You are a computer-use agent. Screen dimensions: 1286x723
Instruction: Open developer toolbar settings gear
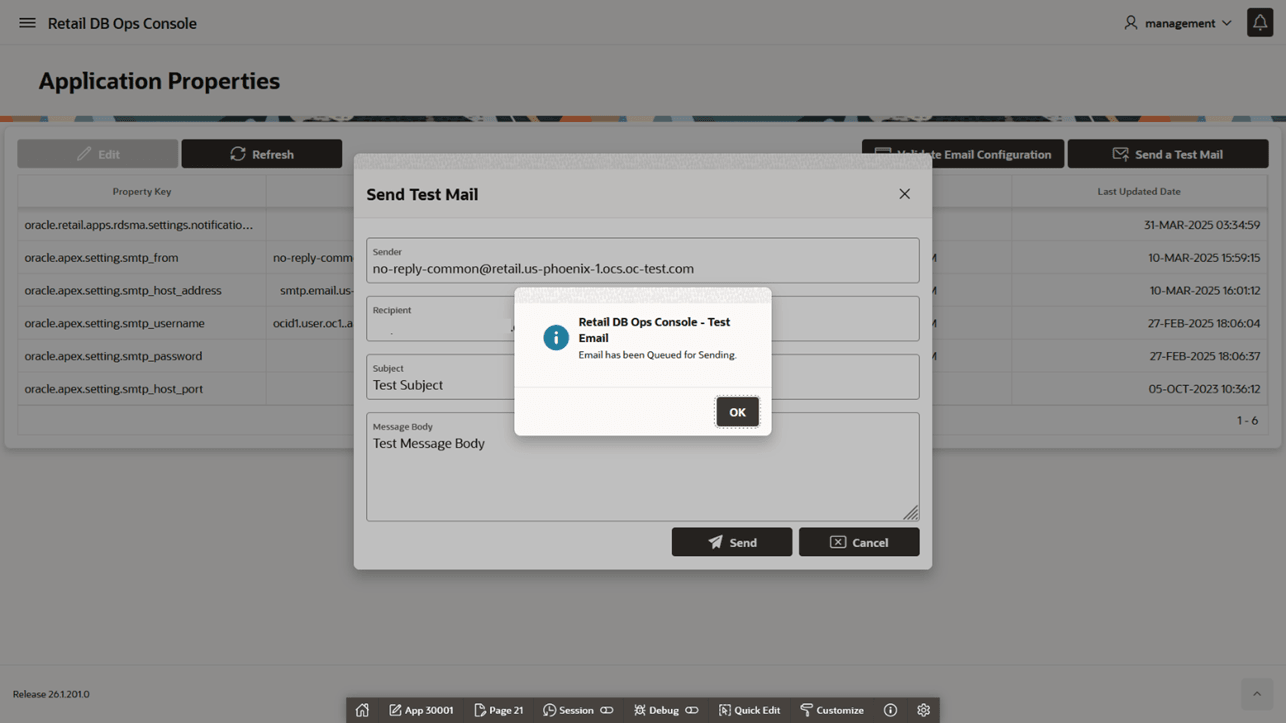(923, 710)
